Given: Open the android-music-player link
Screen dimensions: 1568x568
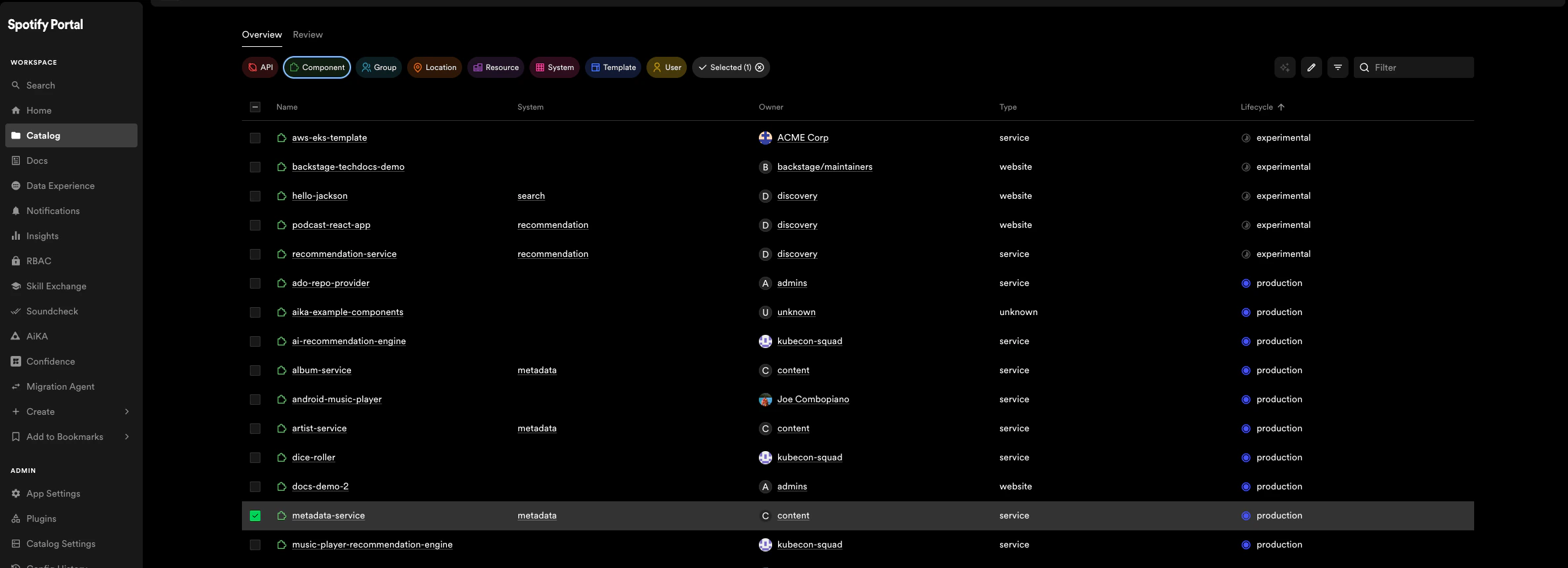Looking at the screenshot, I should [337, 399].
